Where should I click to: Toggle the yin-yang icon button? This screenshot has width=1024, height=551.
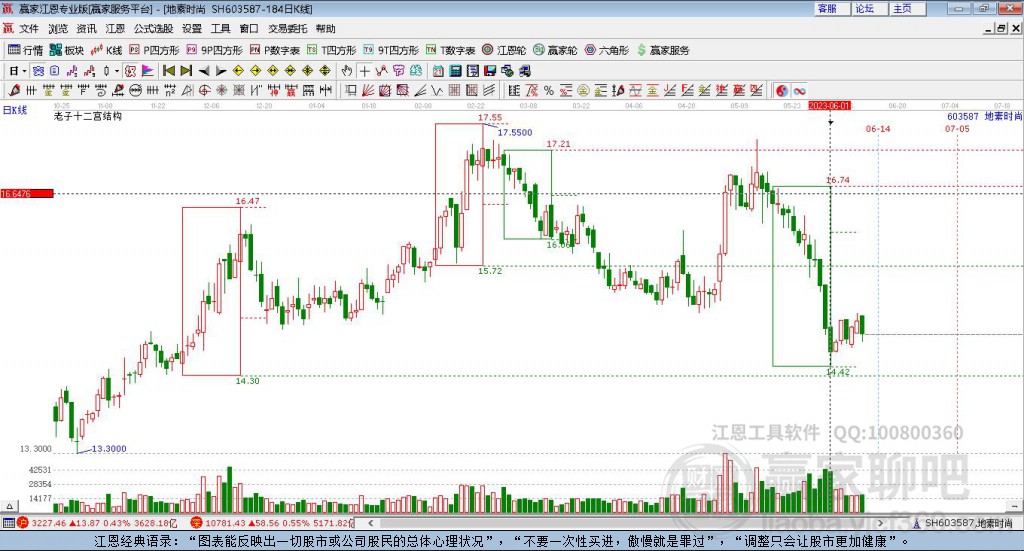coord(782,90)
